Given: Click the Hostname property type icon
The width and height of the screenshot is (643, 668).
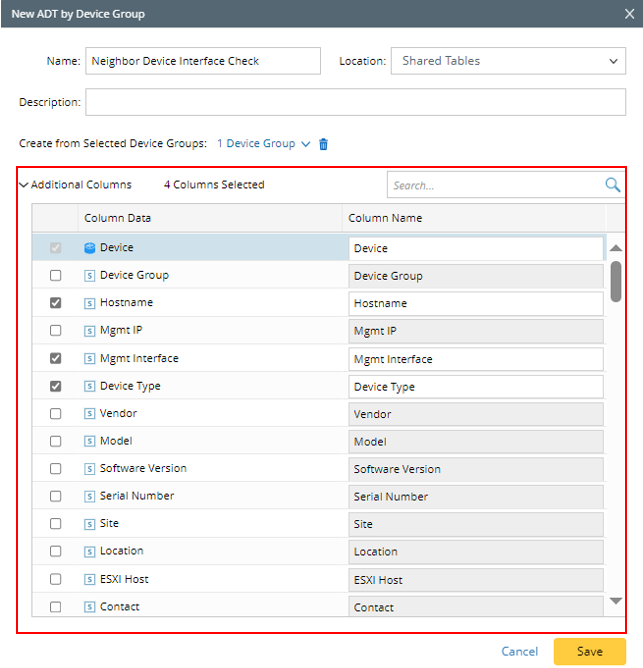Looking at the screenshot, I should click(x=90, y=303).
